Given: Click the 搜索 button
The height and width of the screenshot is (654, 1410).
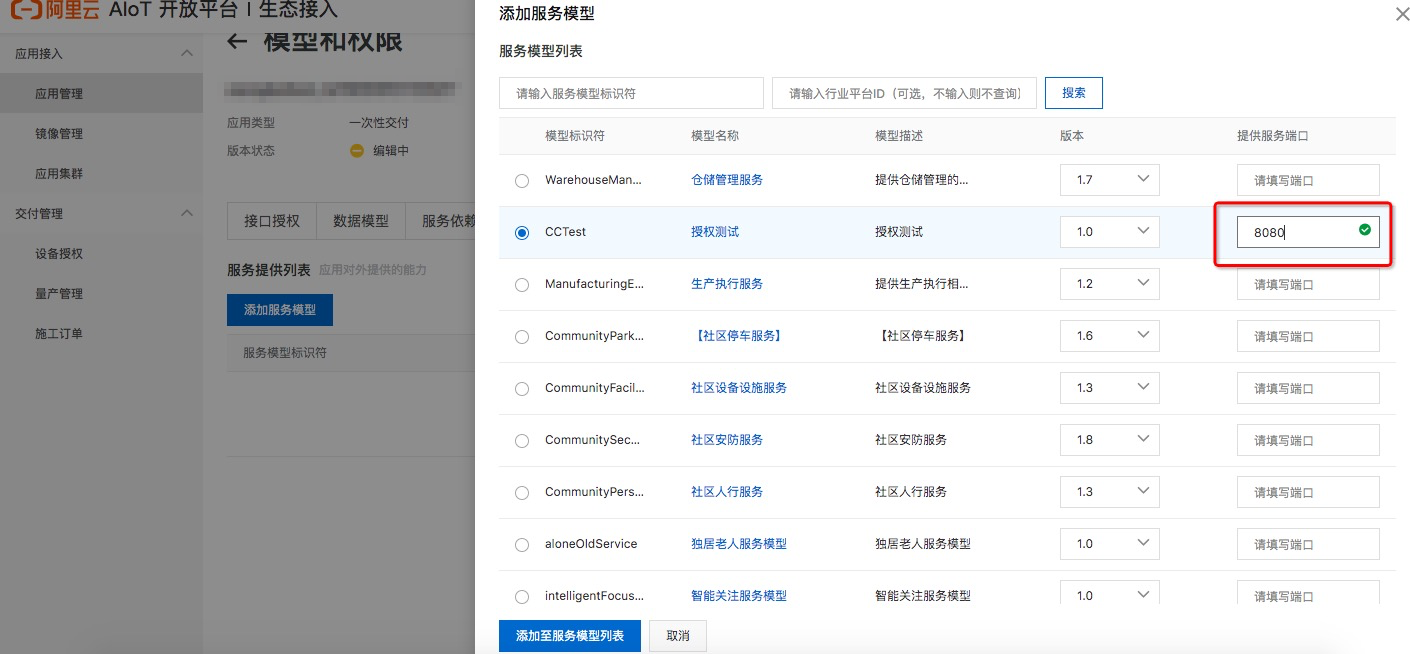Looking at the screenshot, I should coord(1074,93).
